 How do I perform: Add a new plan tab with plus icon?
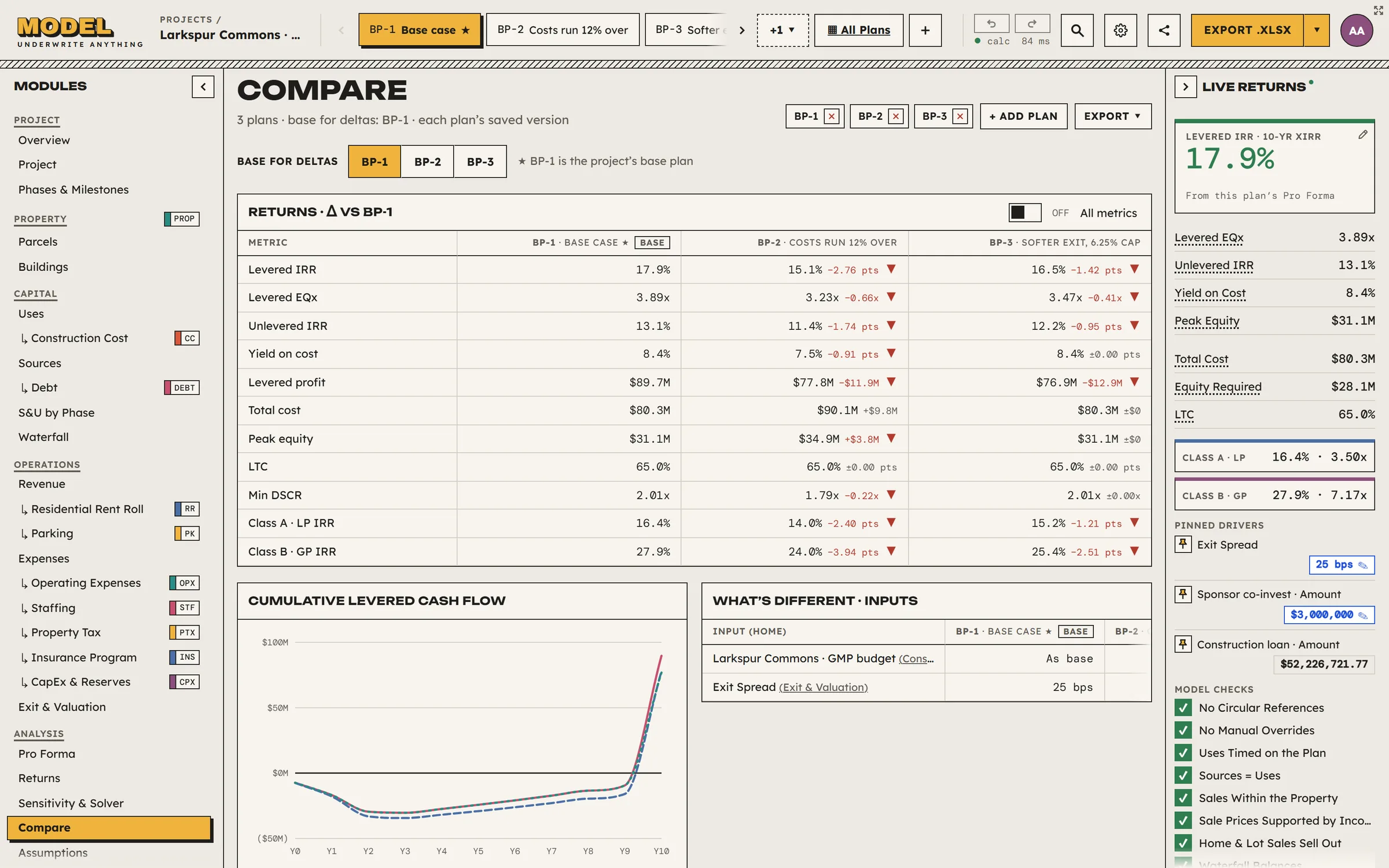click(x=925, y=30)
